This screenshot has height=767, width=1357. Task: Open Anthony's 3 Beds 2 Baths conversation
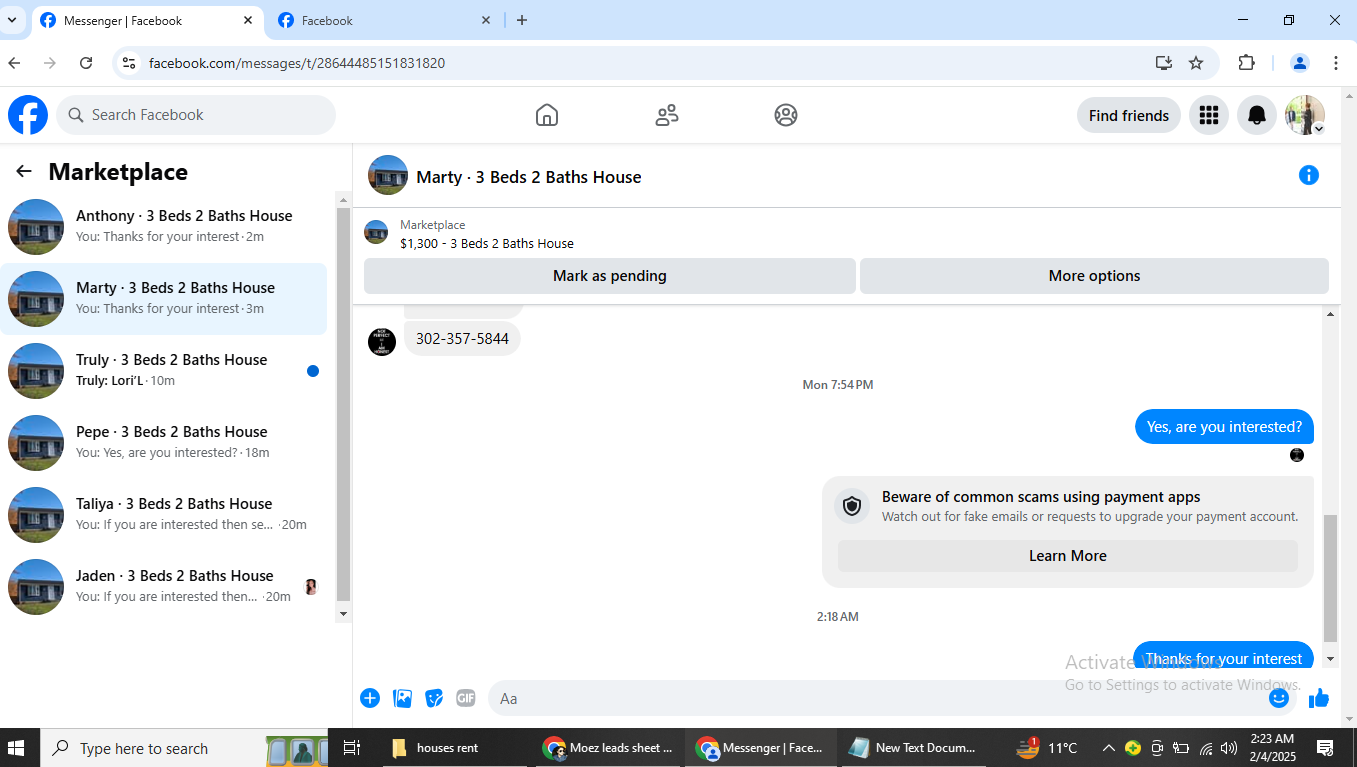pos(164,227)
